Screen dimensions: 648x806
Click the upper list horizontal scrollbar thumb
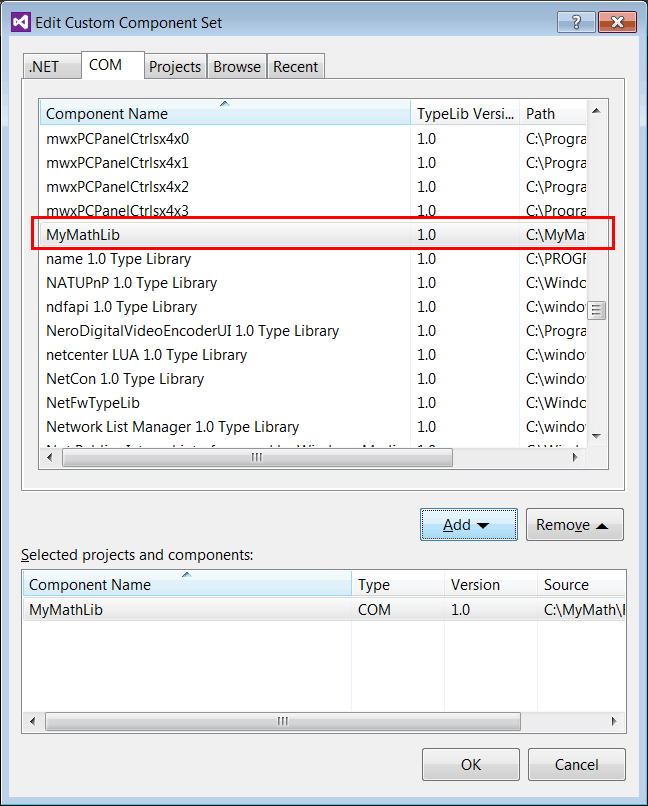(257, 457)
